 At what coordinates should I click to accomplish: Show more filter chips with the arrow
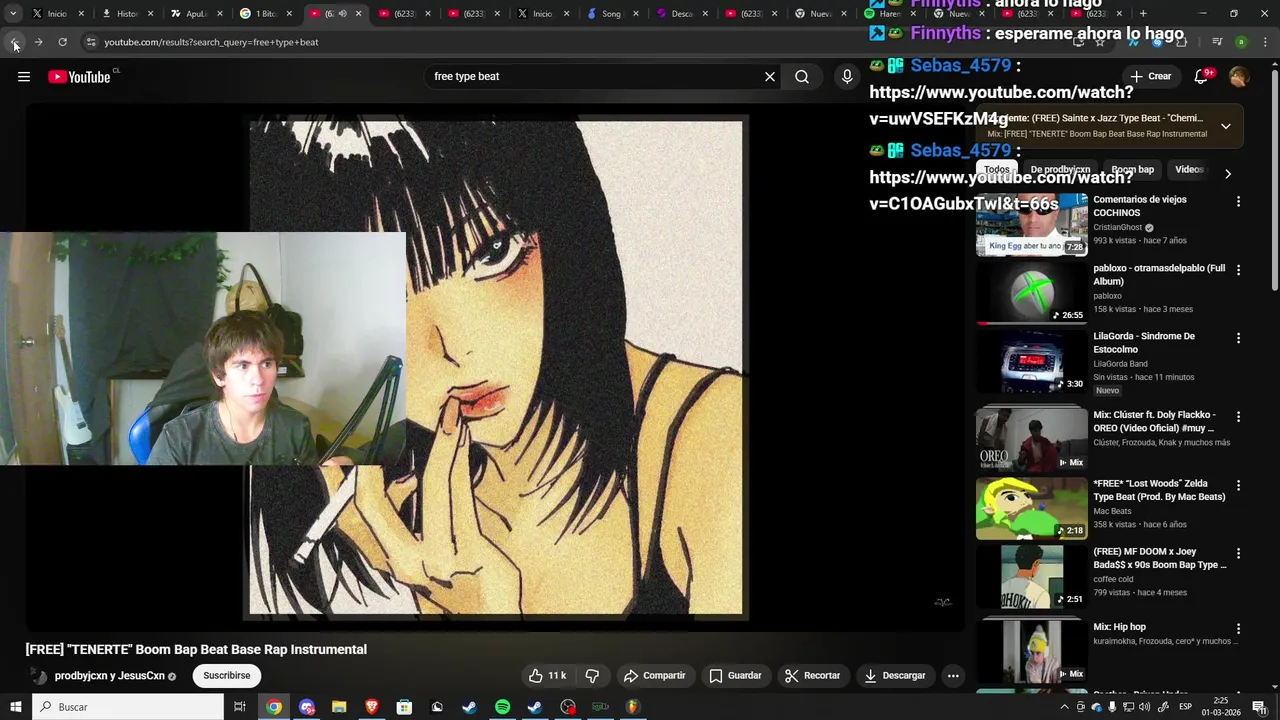(x=1228, y=173)
